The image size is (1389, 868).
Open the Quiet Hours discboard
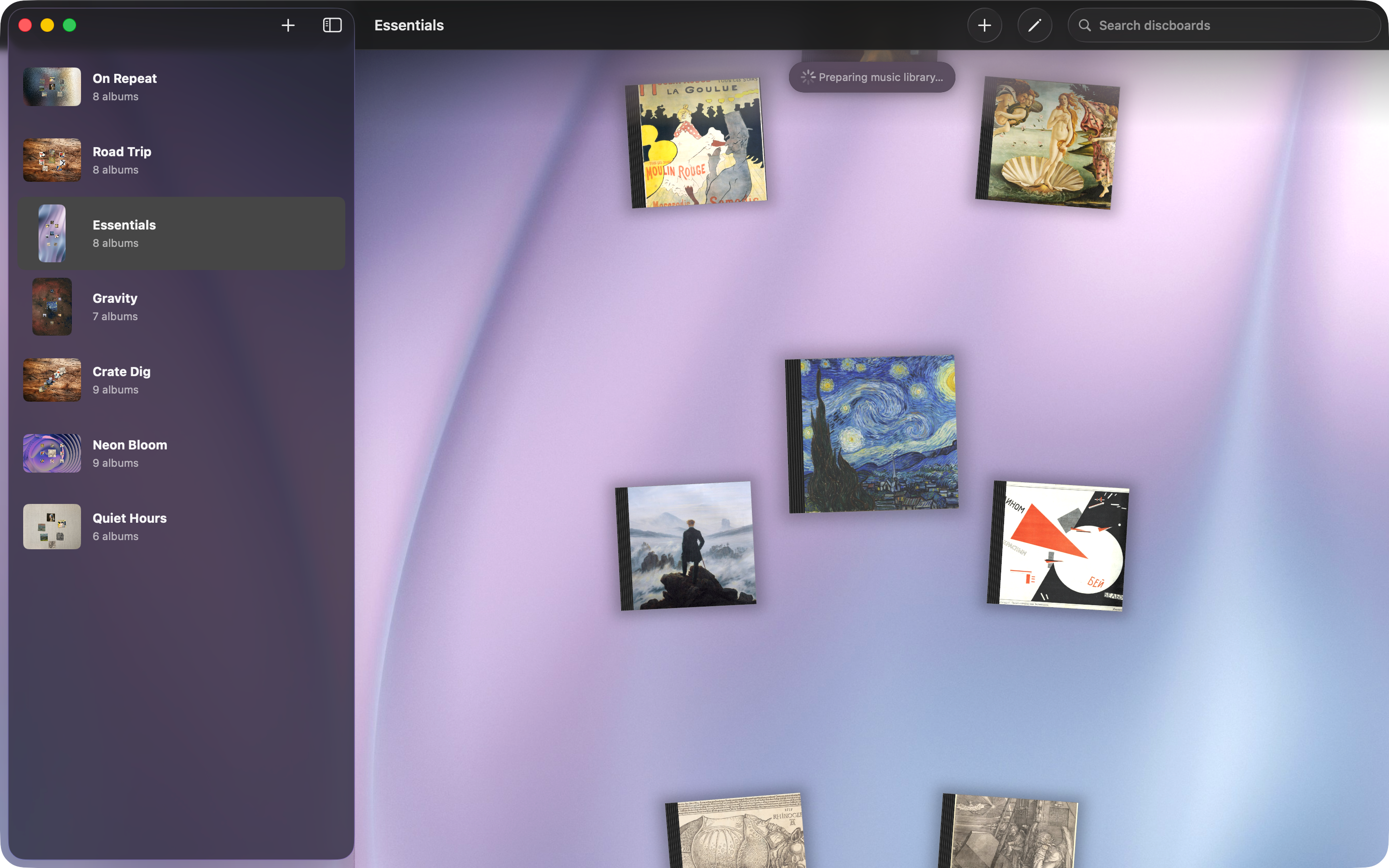click(x=181, y=527)
